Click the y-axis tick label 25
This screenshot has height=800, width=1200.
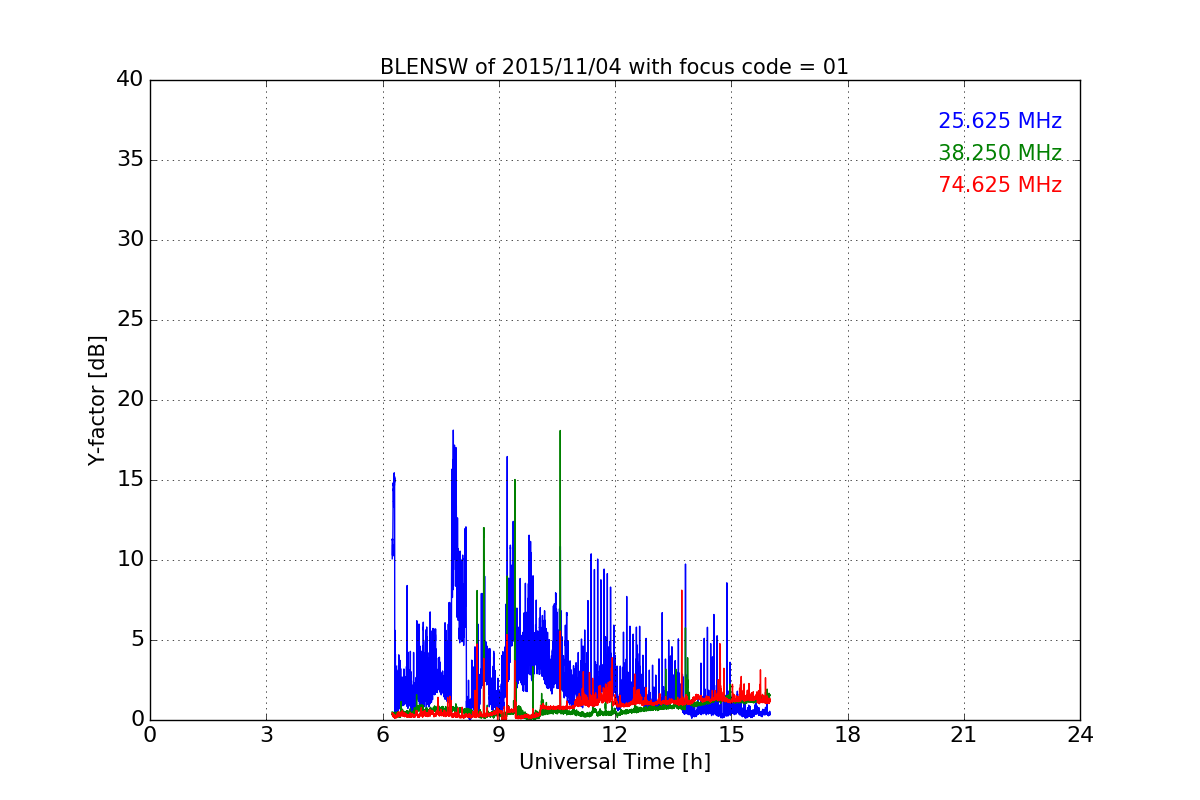point(130,320)
